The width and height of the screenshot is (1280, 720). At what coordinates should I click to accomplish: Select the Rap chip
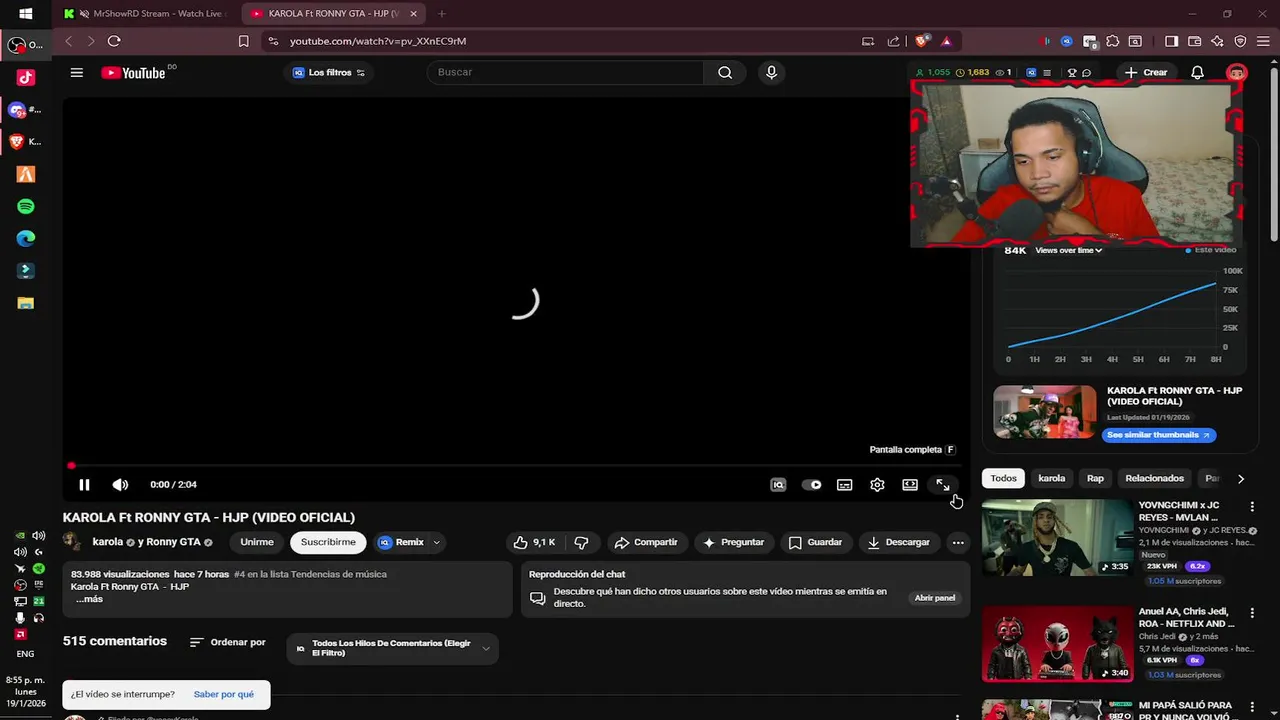point(1095,478)
